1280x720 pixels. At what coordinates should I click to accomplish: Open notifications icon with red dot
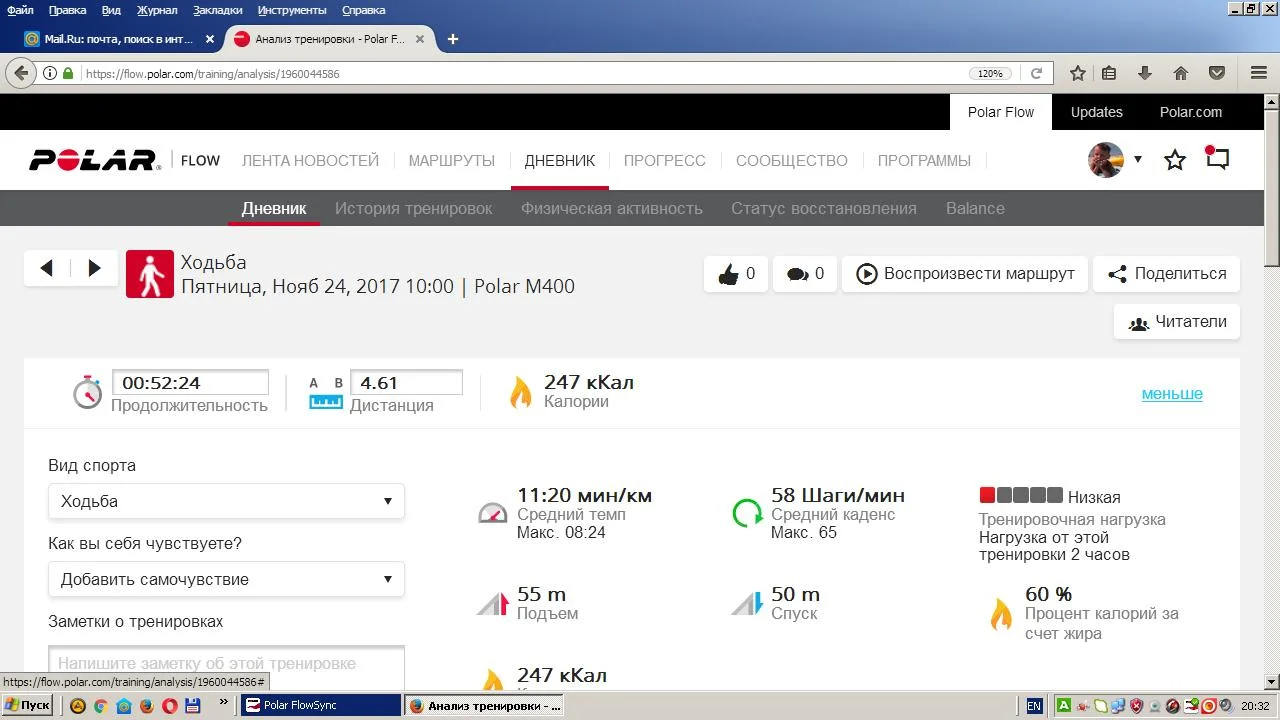pos(1217,159)
